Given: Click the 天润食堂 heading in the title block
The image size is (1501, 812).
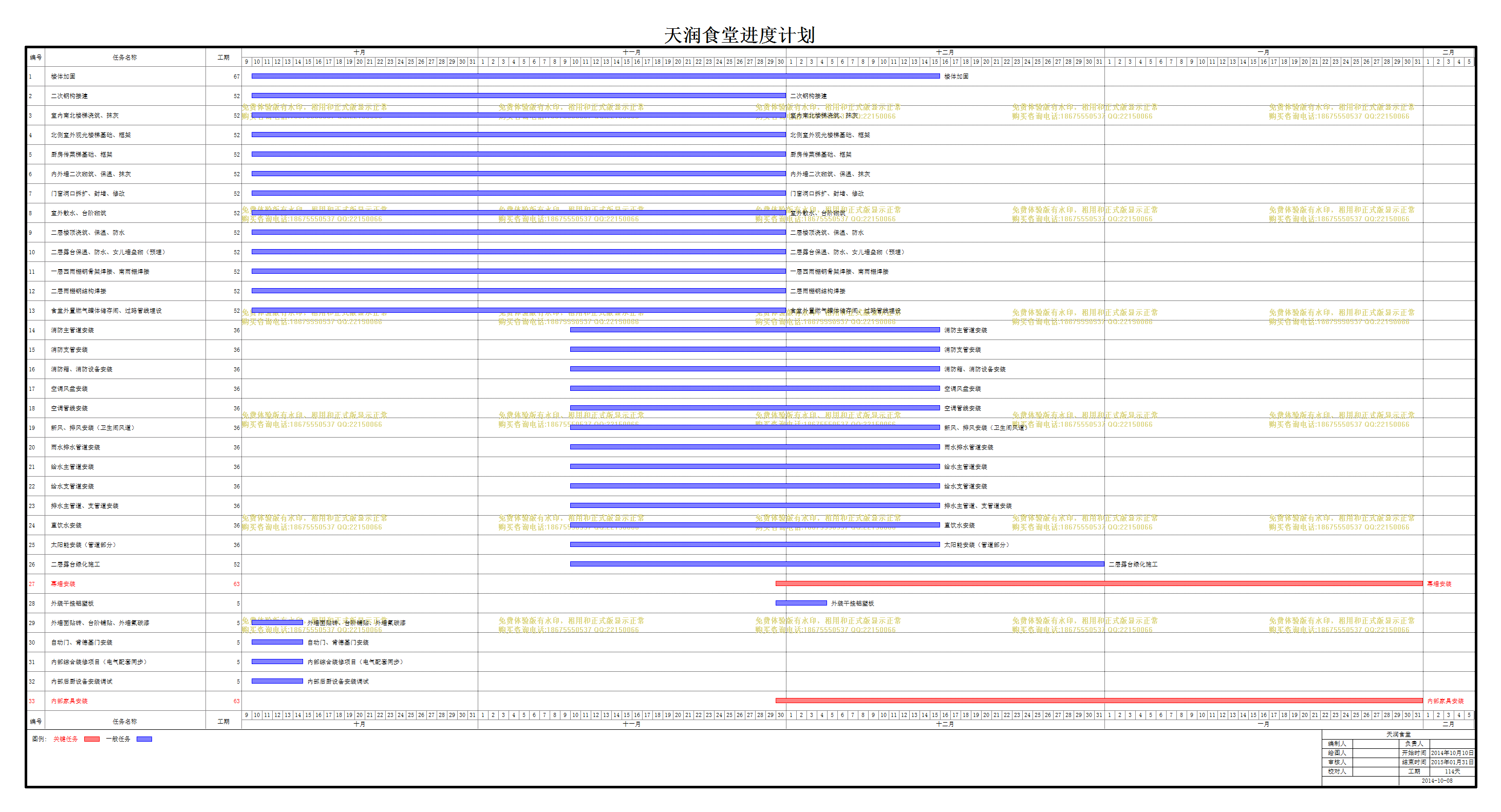Looking at the screenshot, I should tap(1398, 734).
